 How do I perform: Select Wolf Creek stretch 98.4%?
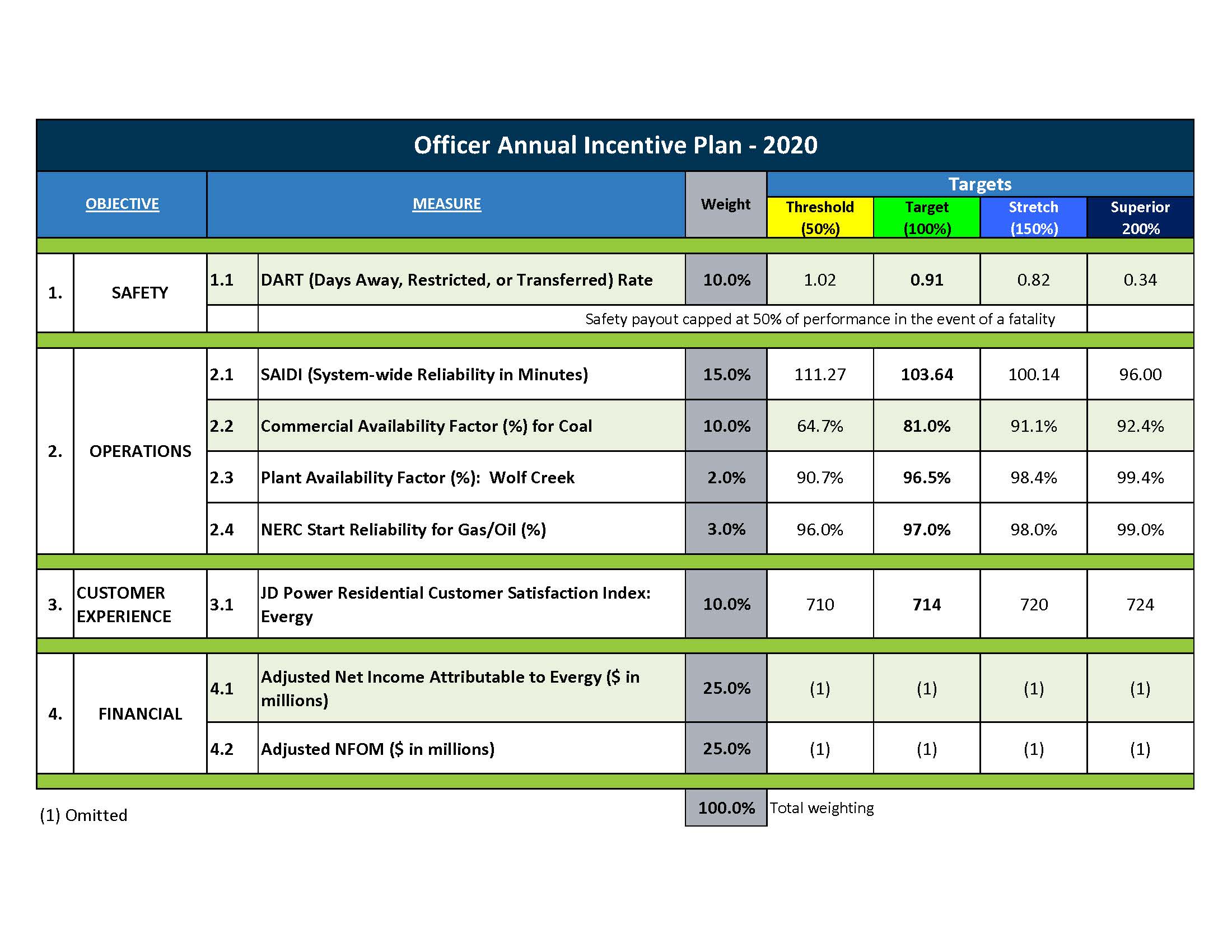1033,478
